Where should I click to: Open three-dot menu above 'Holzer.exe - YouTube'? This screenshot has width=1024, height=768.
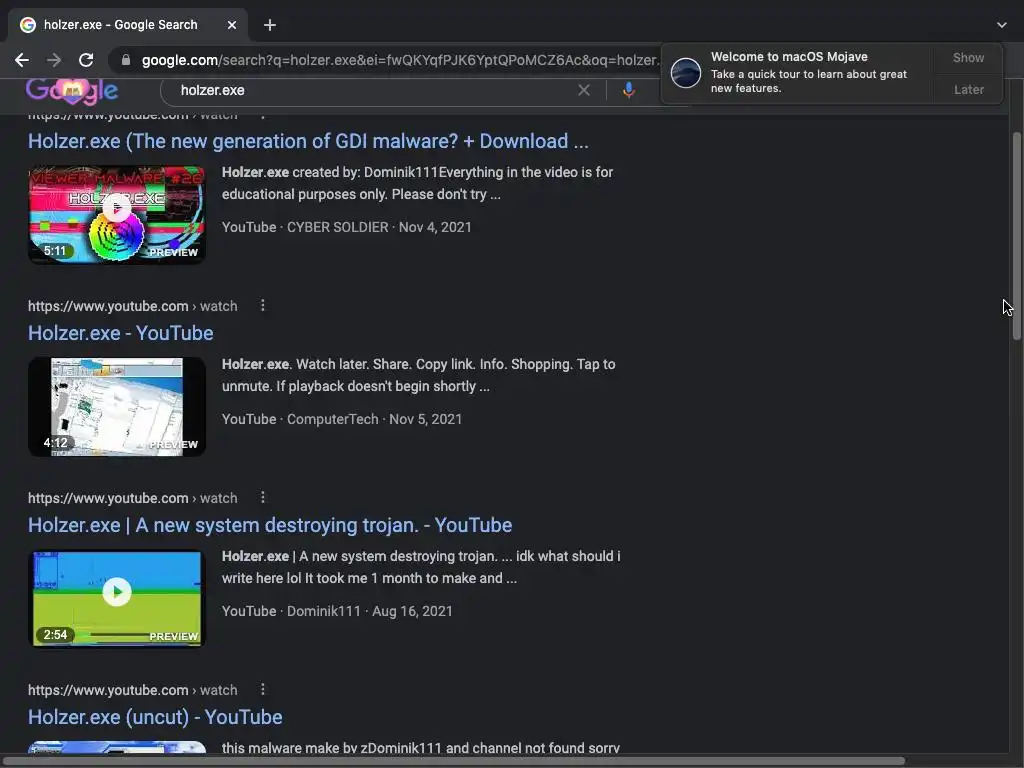(x=263, y=306)
